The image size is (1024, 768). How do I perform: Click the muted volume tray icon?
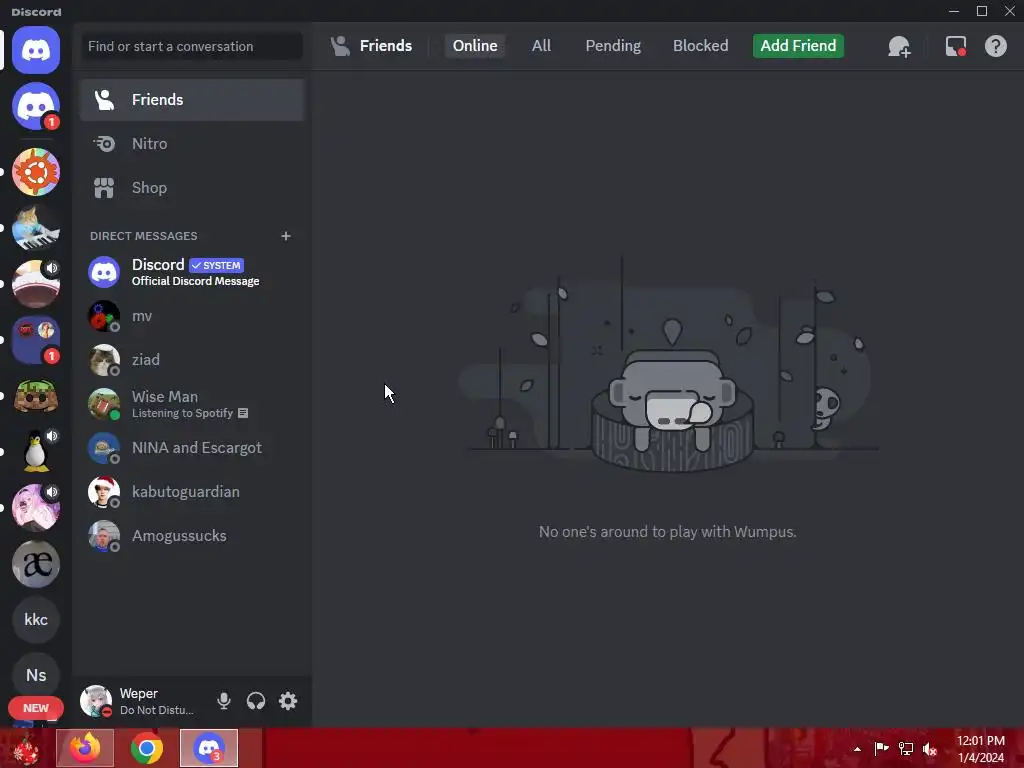[930, 748]
